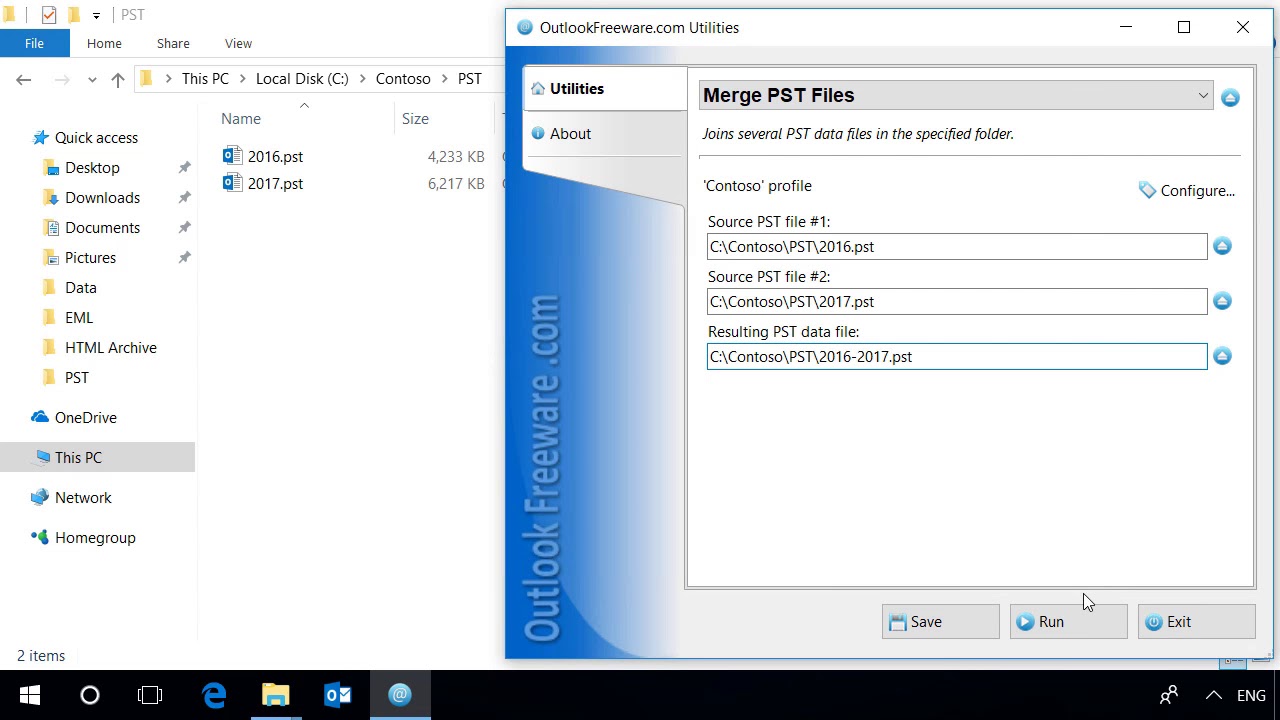This screenshot has height=720, width=1280.
Task: Open Task View on taskbar
Action: [150, 695]
